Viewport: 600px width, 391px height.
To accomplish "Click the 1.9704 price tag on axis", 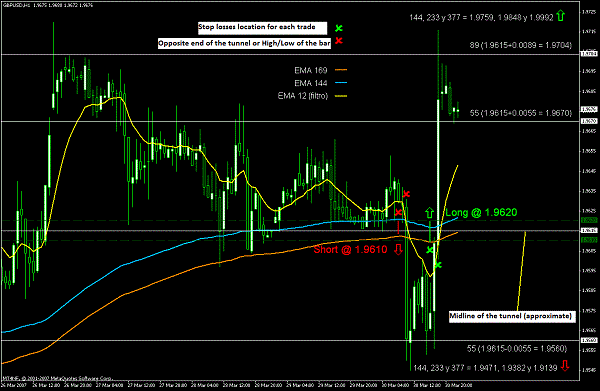I will pos(589,54).
